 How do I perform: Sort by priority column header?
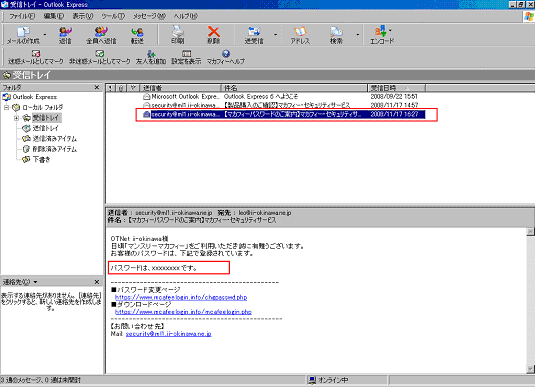pyautogui.click(x=110, y=88)
